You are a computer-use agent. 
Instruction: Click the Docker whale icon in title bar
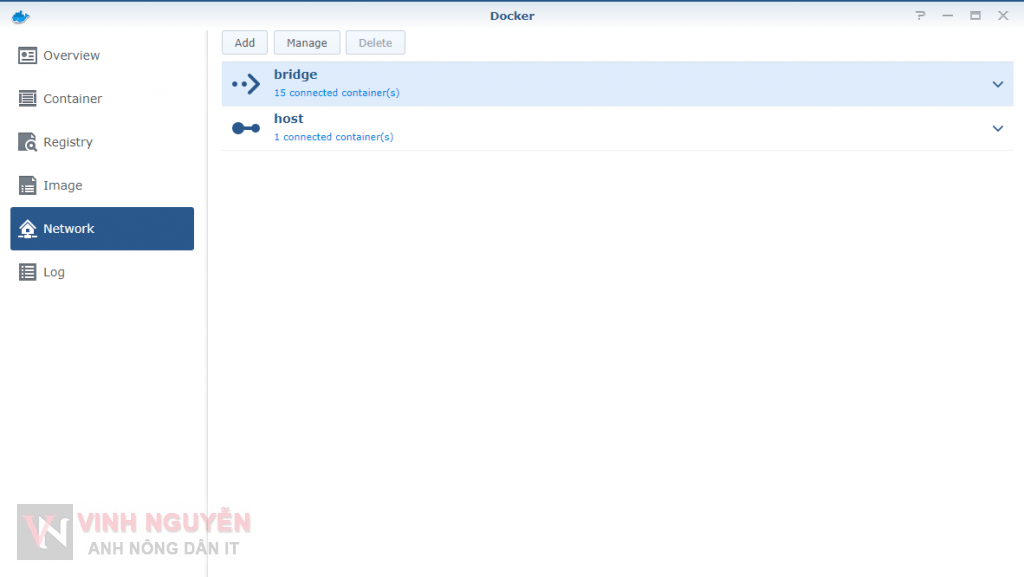click(x=20, y=16)
